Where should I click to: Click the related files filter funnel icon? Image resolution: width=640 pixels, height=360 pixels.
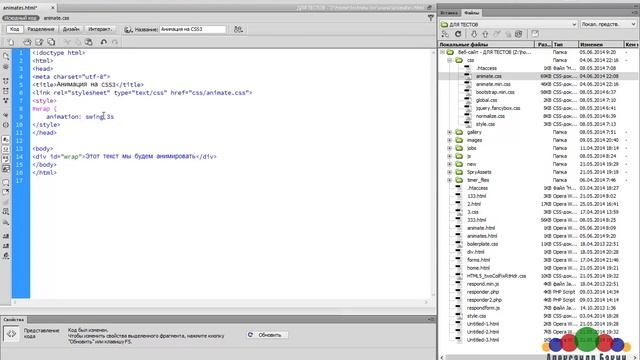tap(431, 18)
